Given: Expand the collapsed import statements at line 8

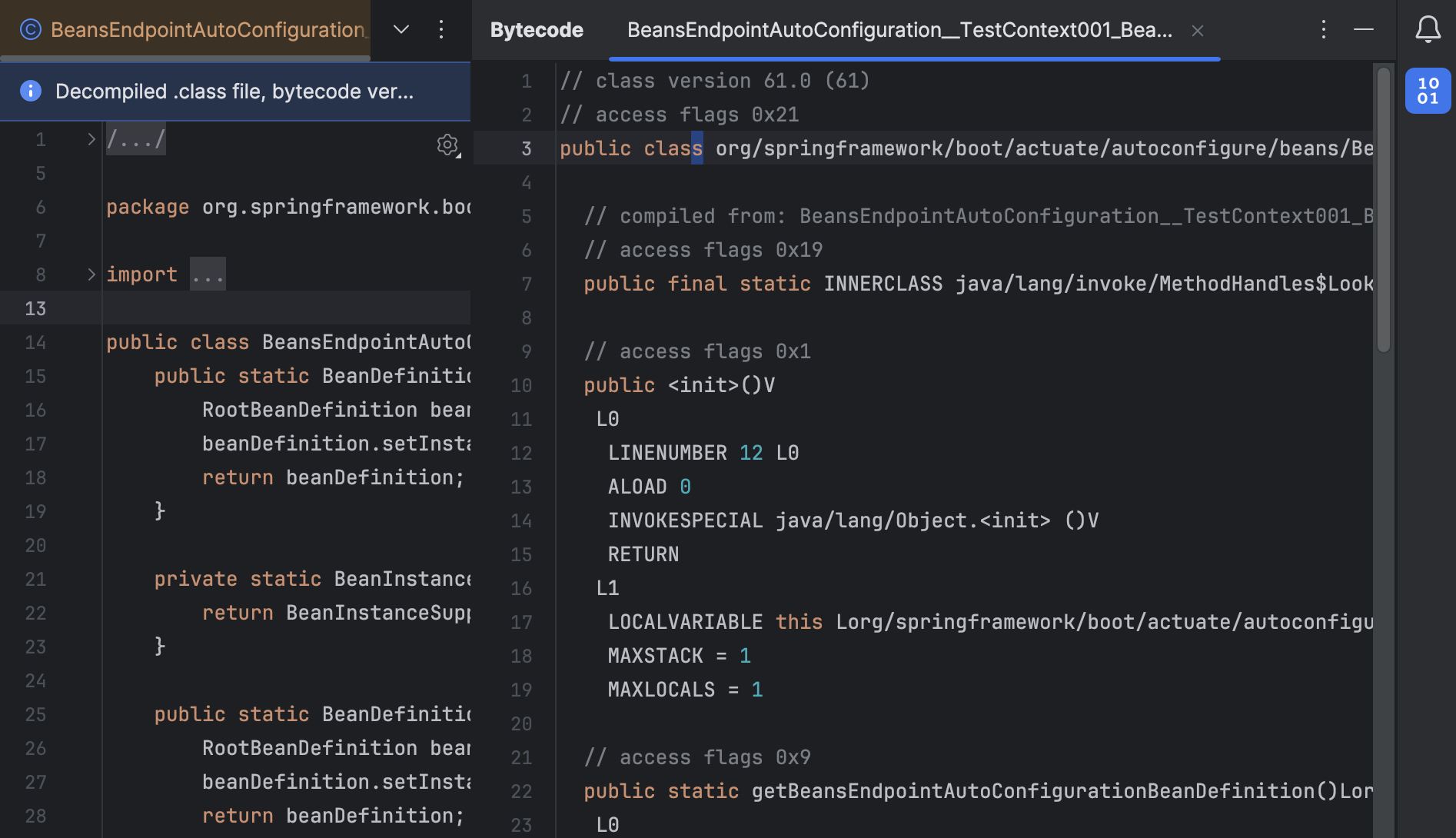Looking at the screenshot, I should (x=91, y=274).
